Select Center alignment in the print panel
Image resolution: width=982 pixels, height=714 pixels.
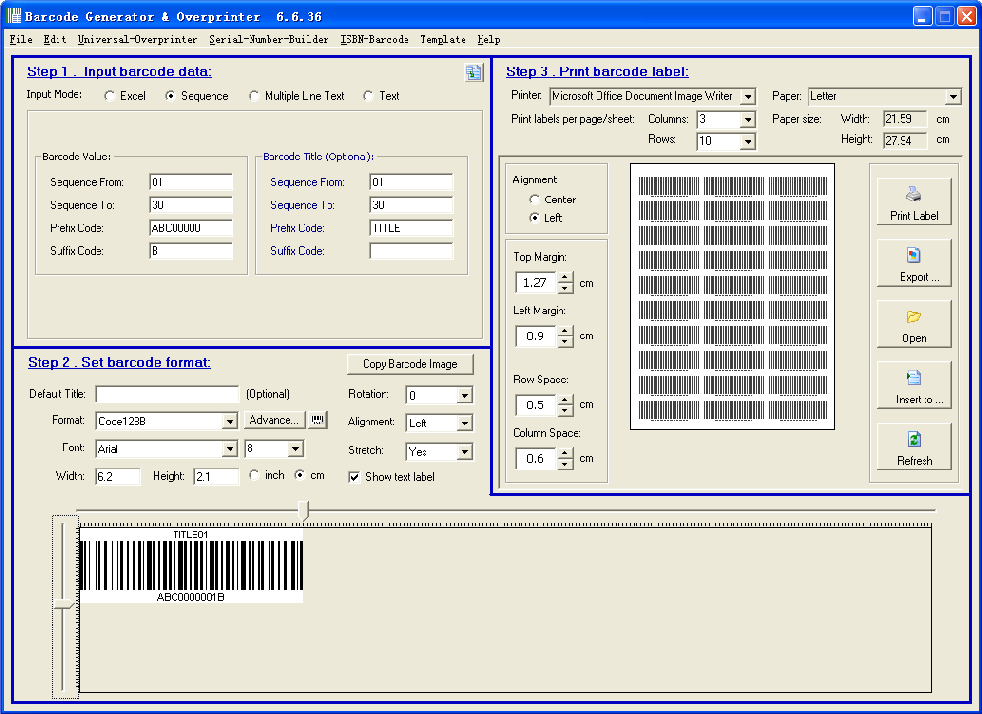tap(536, 198)
